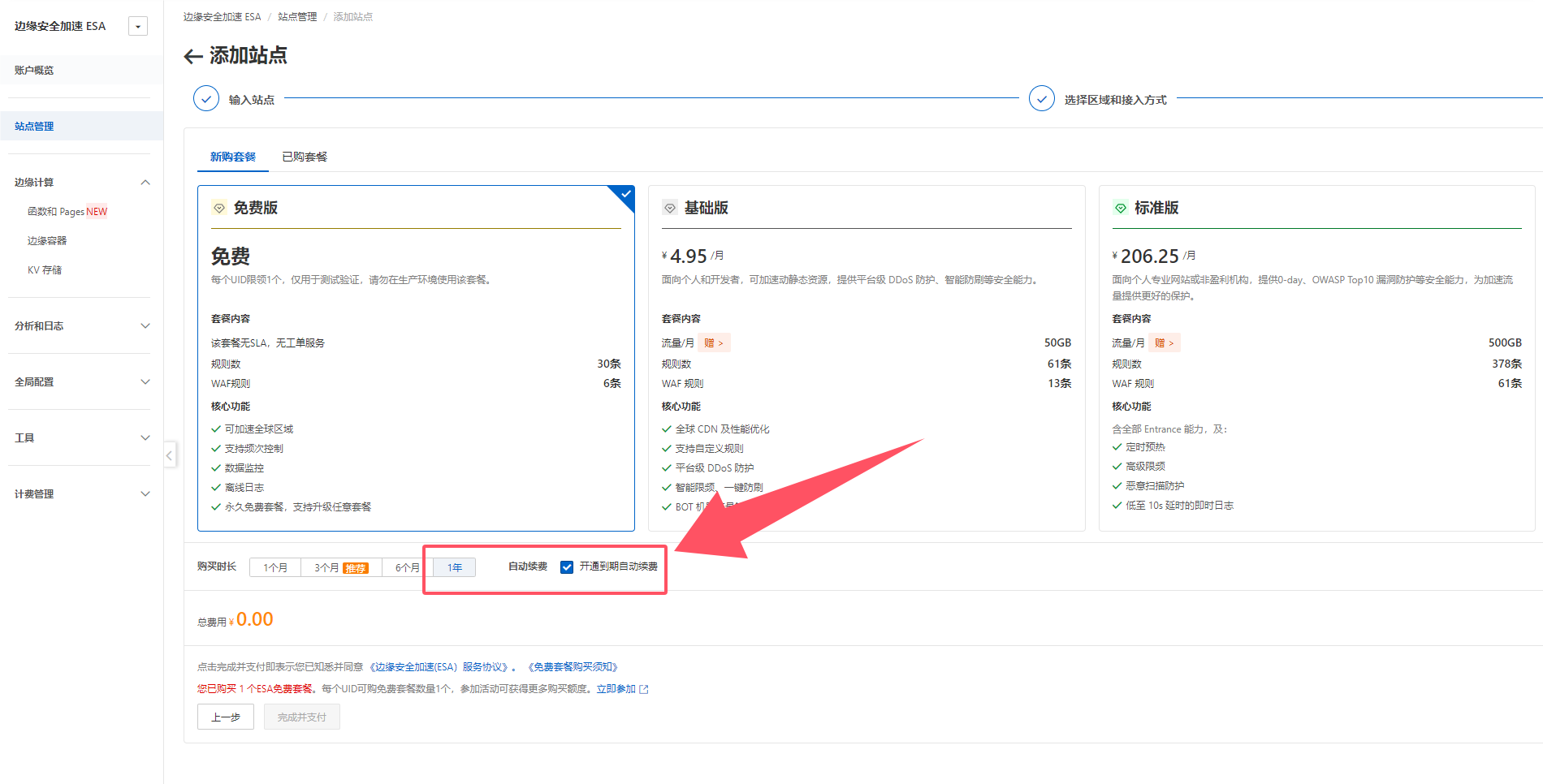This screenshot has height=784, width=1543.
Task: Open 站点管理 in the sidebar
Action: click(33, 126)
